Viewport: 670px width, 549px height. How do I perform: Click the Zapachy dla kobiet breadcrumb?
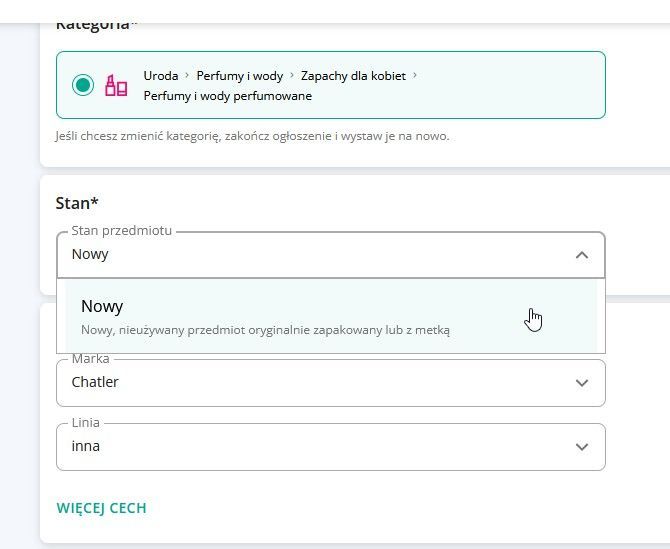(x=353, y=76)
